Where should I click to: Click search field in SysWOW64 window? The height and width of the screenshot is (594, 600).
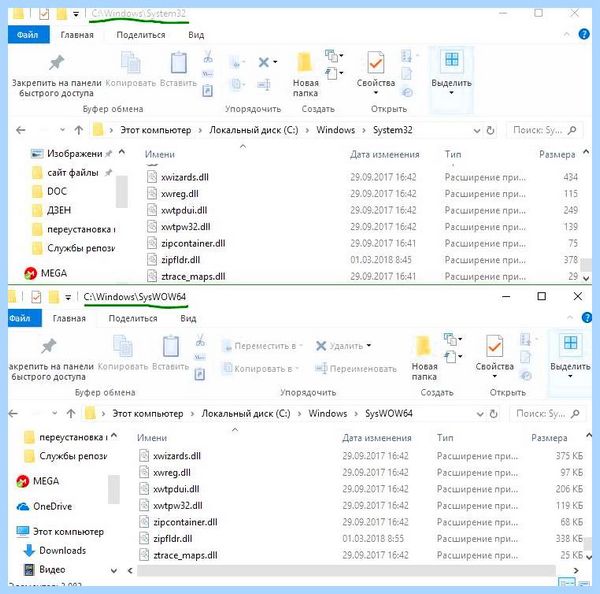tap(548, 414)
